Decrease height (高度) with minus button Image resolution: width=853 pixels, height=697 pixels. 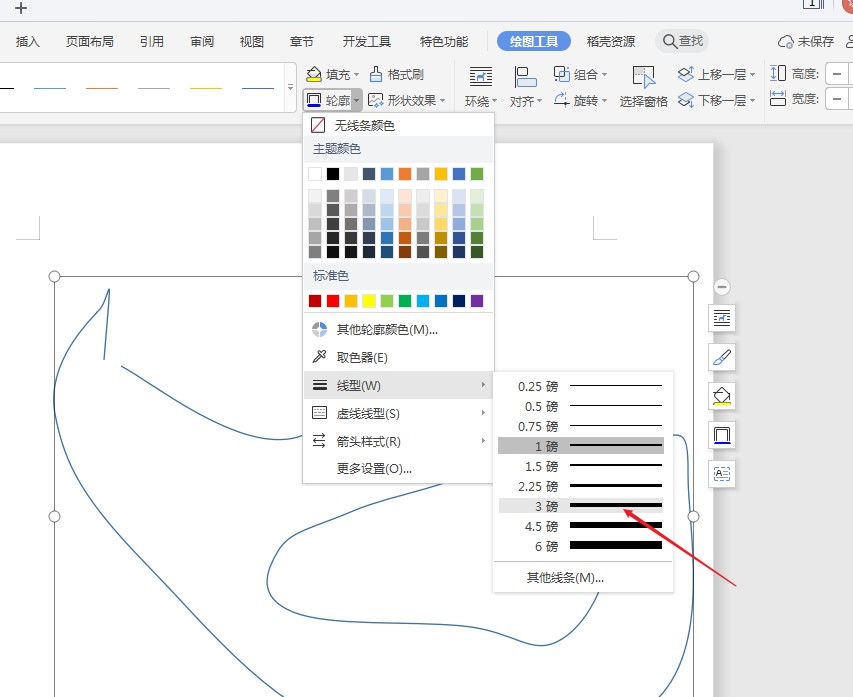coord(836,74)
